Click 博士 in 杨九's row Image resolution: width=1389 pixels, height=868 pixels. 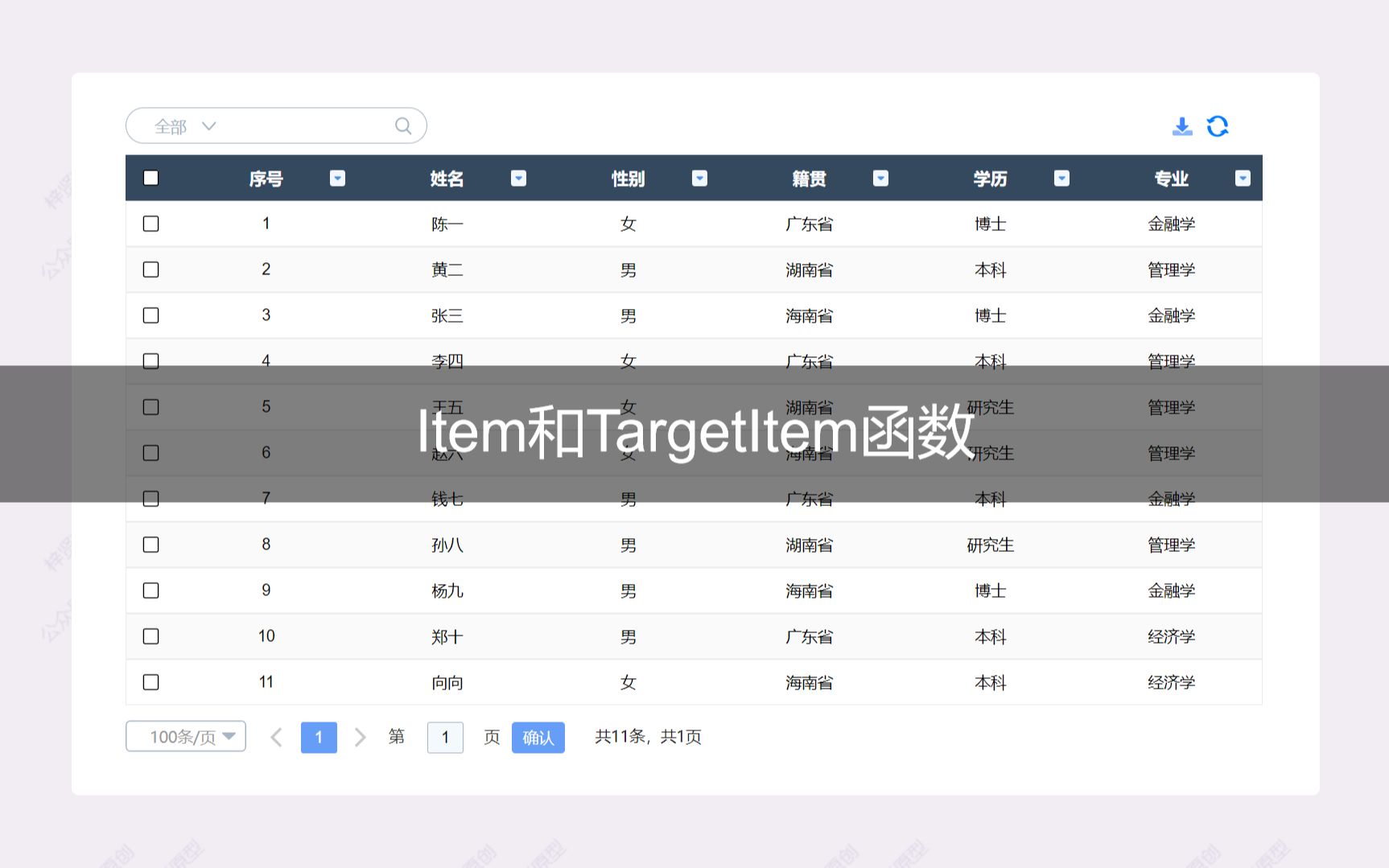pos(990,591)
